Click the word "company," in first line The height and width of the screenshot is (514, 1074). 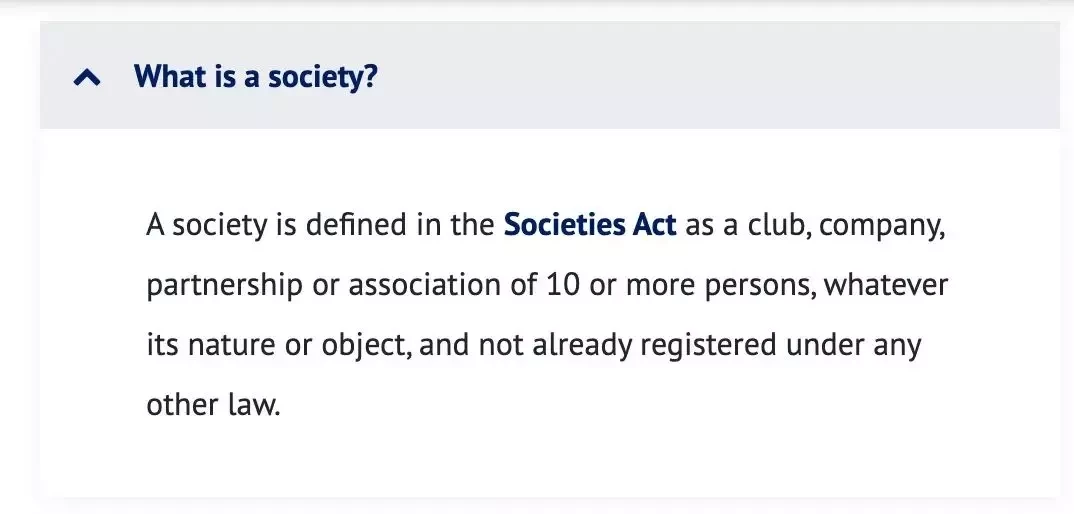[882, 226]
